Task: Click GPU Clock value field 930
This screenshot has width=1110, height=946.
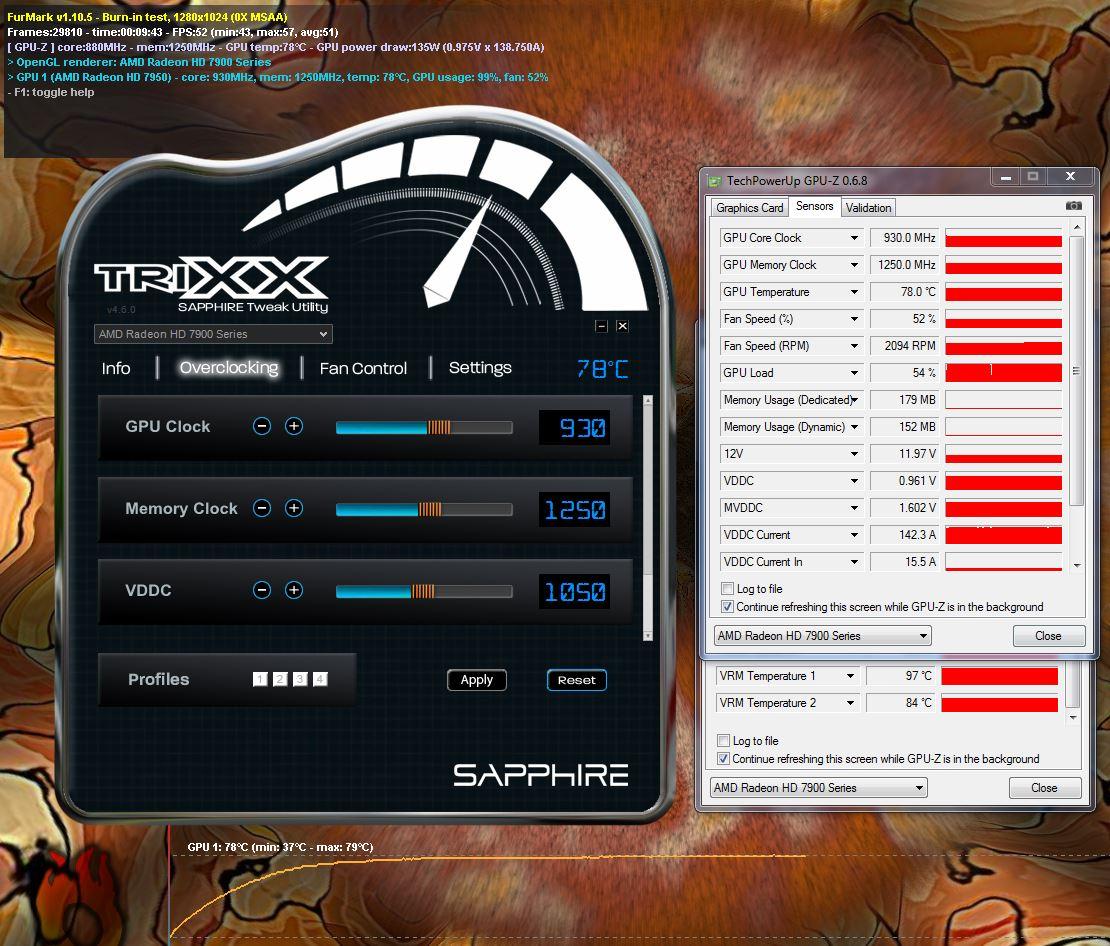Action: coord(575,428)
